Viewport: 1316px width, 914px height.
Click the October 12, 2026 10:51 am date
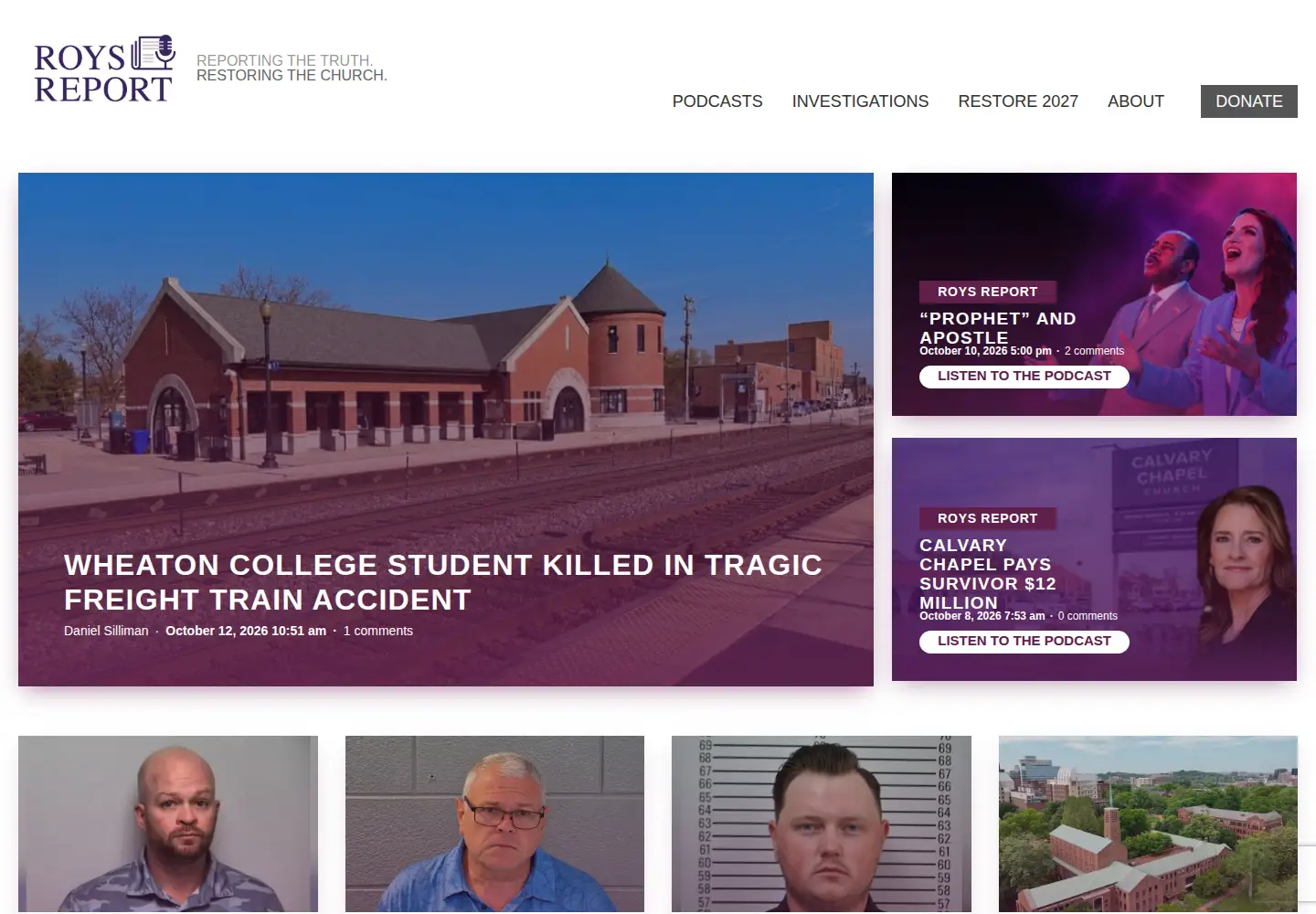(246, 631)
